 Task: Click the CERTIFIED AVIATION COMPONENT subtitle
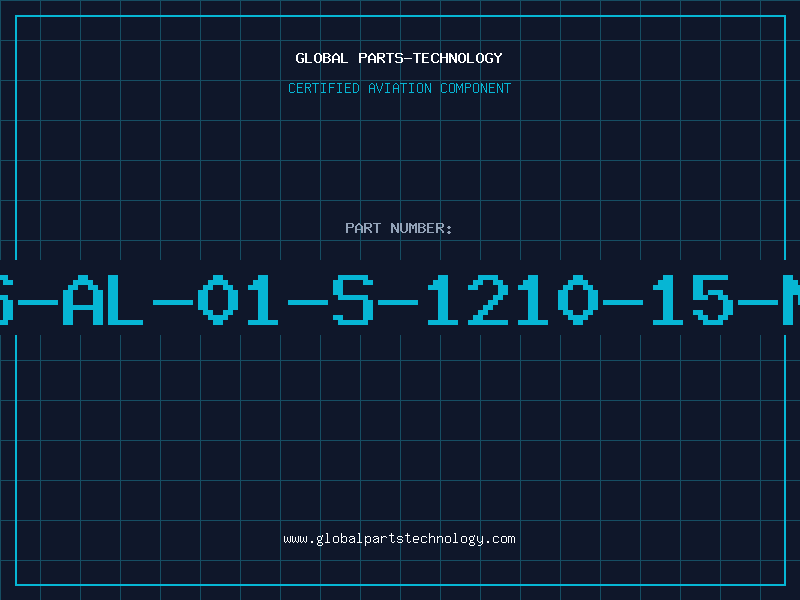coord(399,88)
